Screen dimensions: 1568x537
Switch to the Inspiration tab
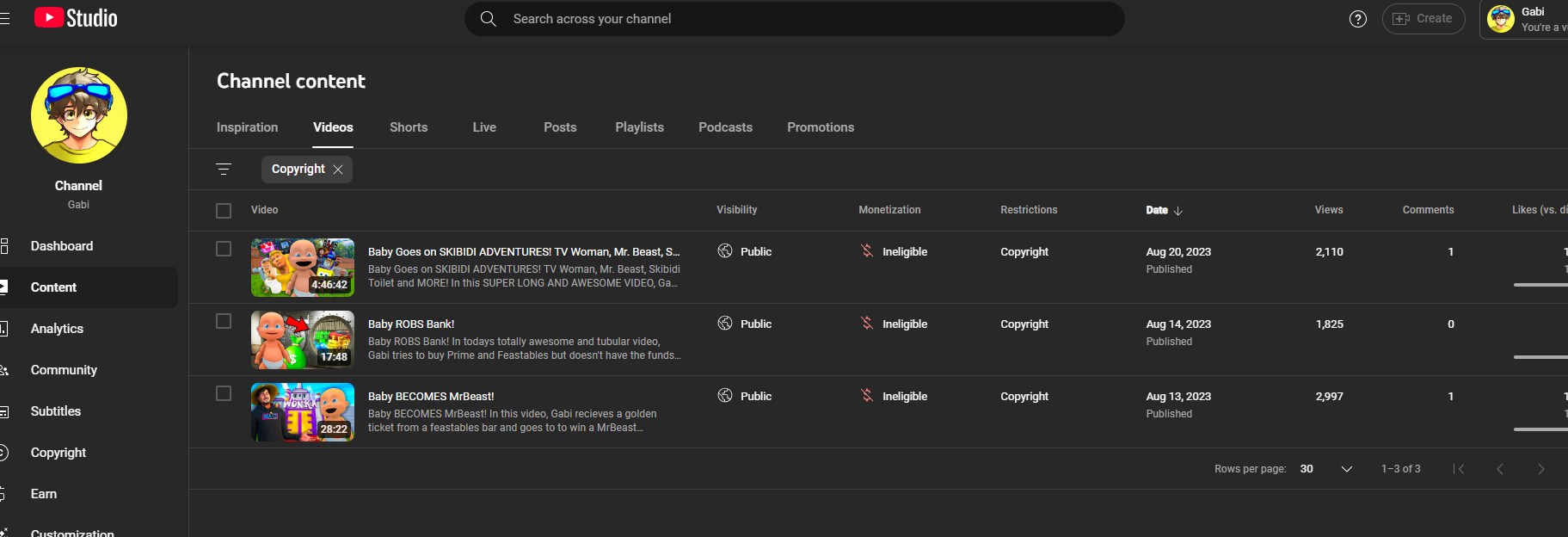tap(248, 127)
